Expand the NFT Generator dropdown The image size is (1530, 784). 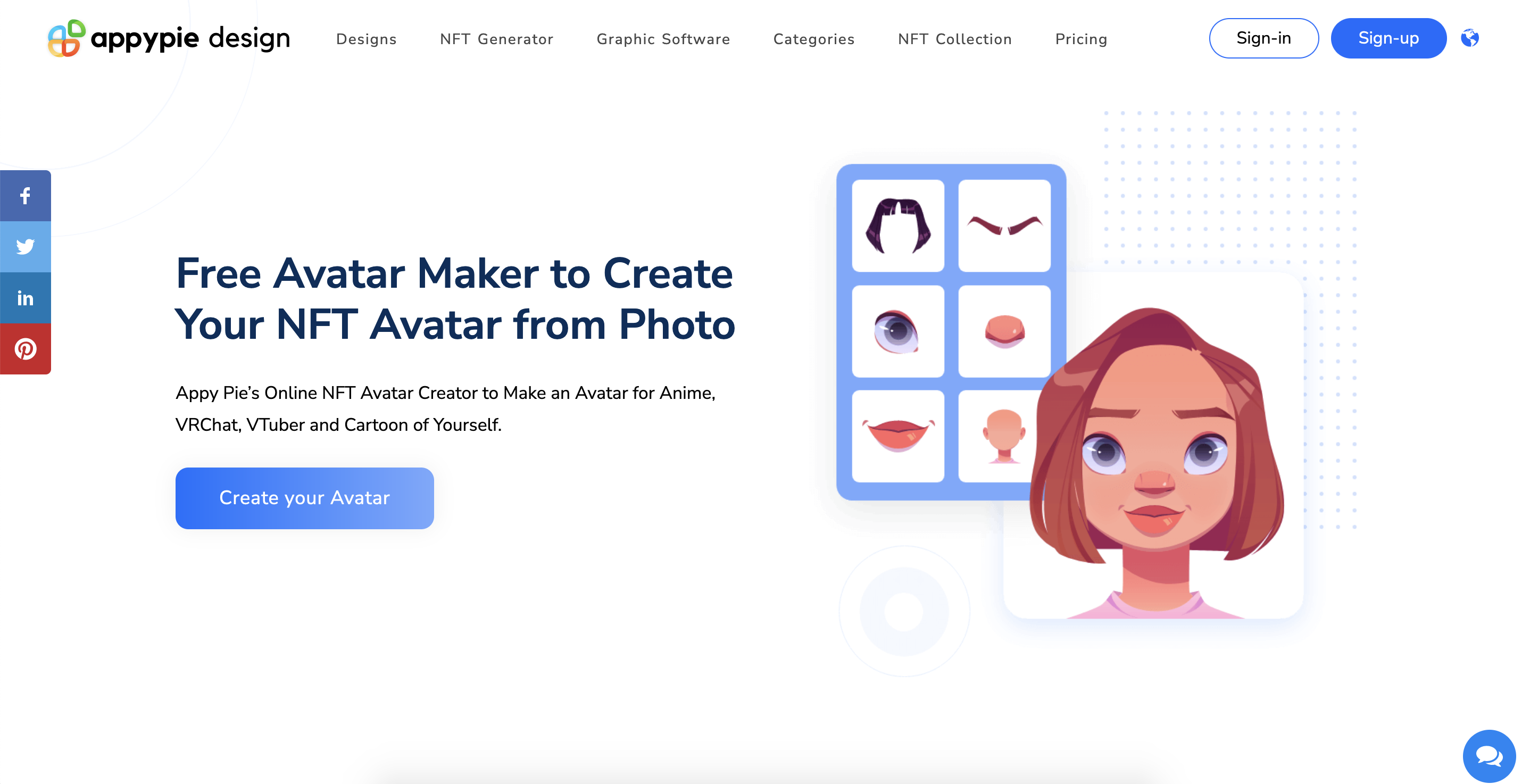tap(497, 39)
